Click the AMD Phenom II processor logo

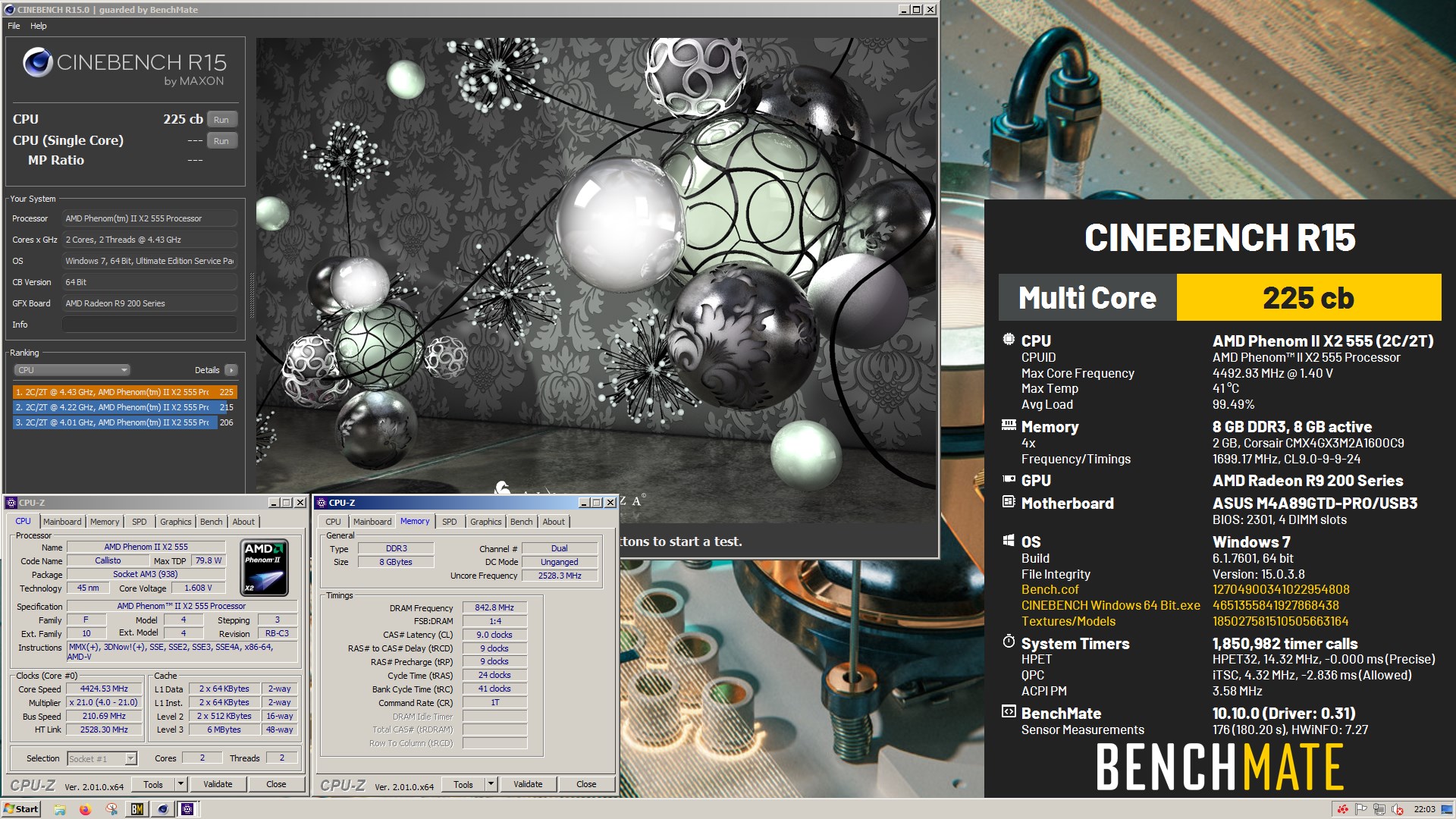coord(265,567)
